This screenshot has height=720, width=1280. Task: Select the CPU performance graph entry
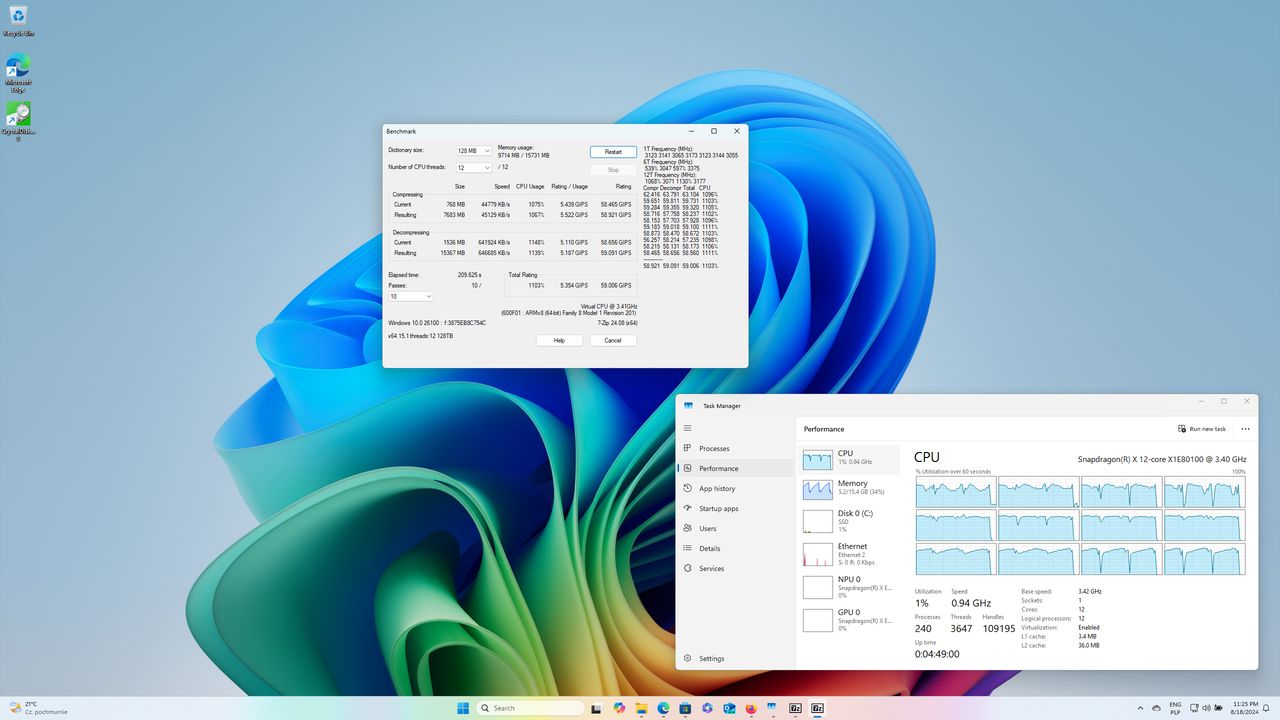pos(849,459)
